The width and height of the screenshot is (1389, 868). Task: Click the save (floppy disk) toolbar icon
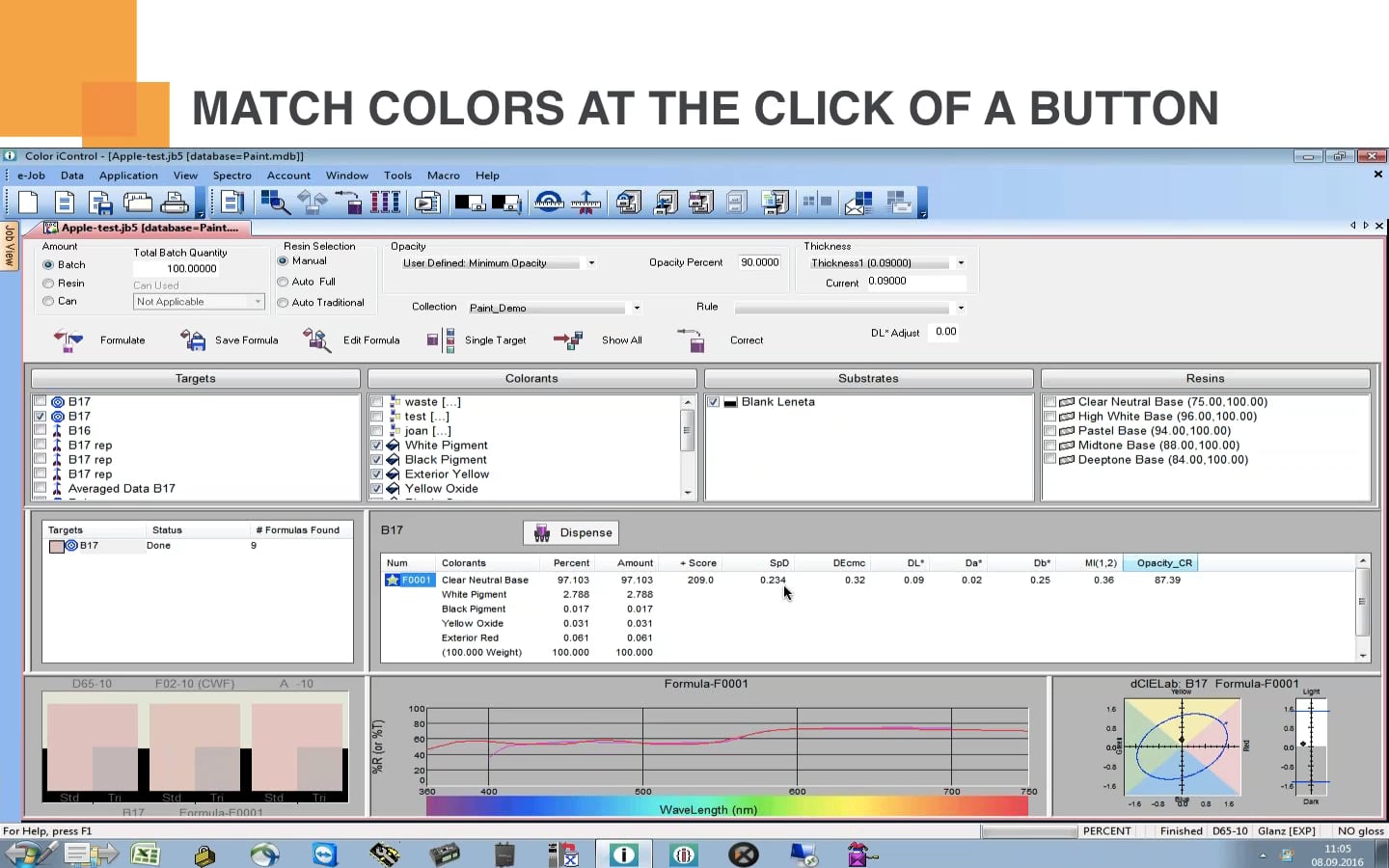coord(101,203)
